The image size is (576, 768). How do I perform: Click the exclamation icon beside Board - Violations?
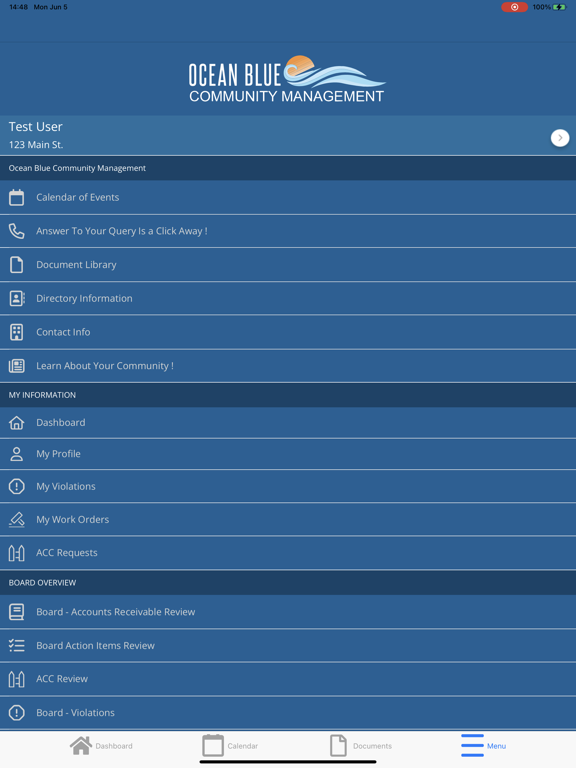coord(17,713)
